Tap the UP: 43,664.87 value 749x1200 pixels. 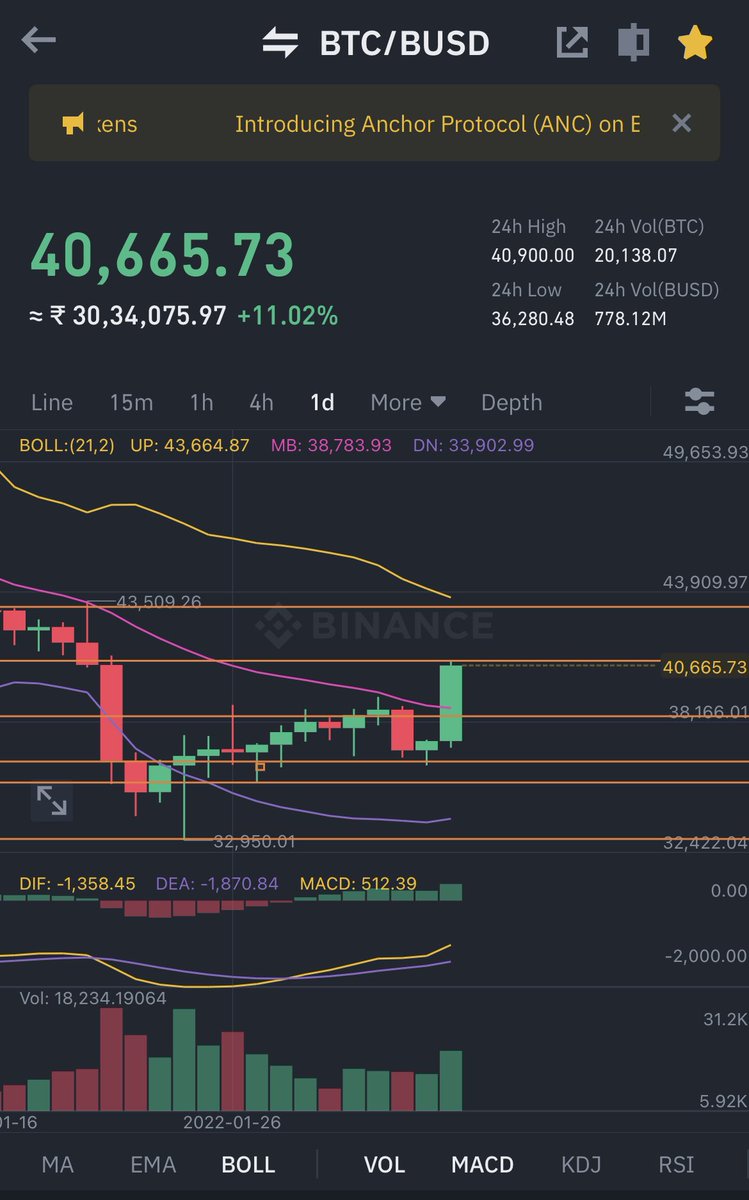[190, 445]
